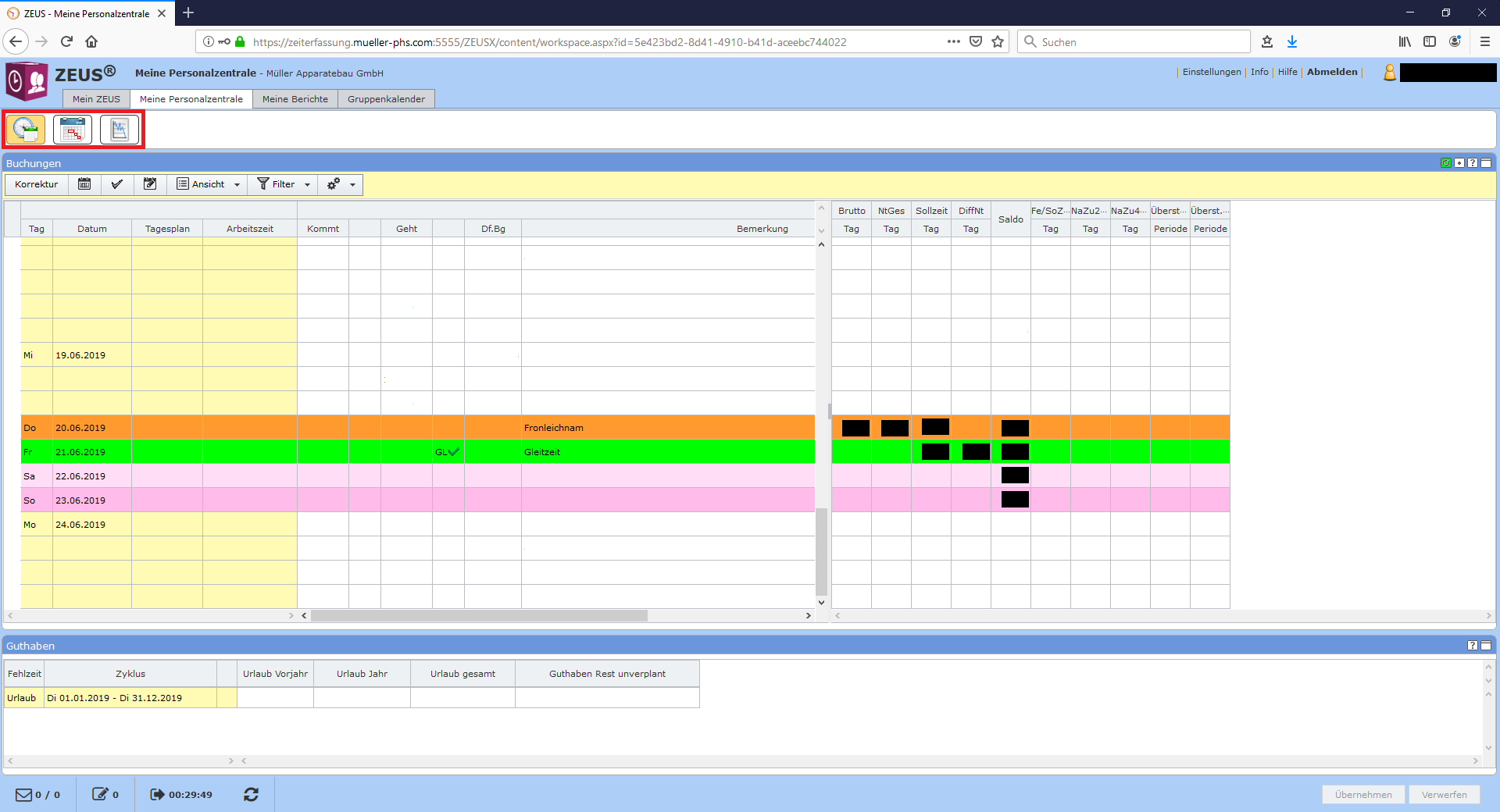Collapse the Guthaben panel window button
Image resolution: width=1500 pixels, height=812 pixels.
(1486, 646)
